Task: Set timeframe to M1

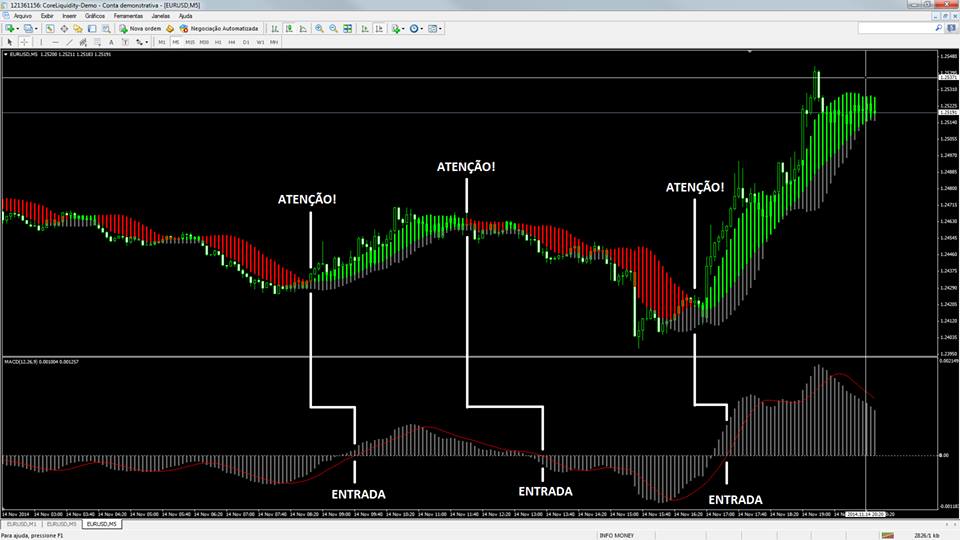Action: coord(162,42)
